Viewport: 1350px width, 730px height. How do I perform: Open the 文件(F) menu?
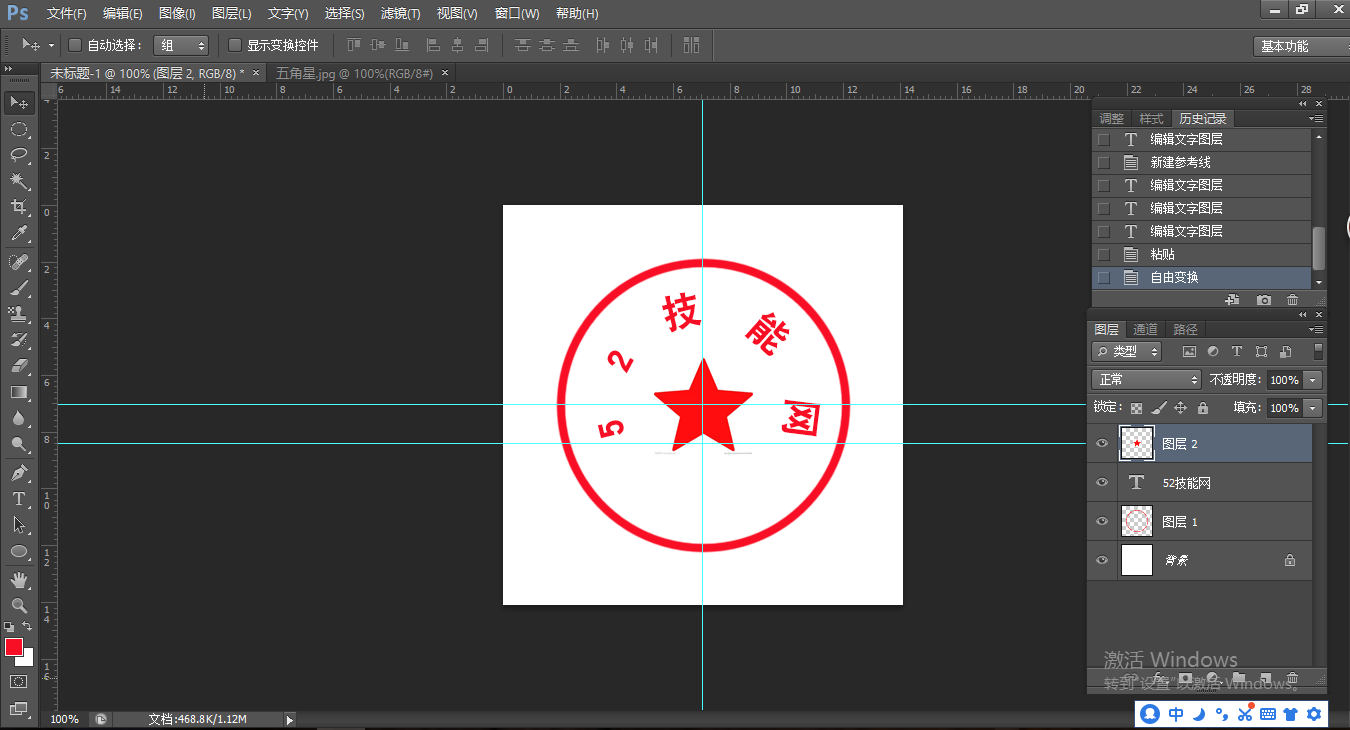point(67,13)
